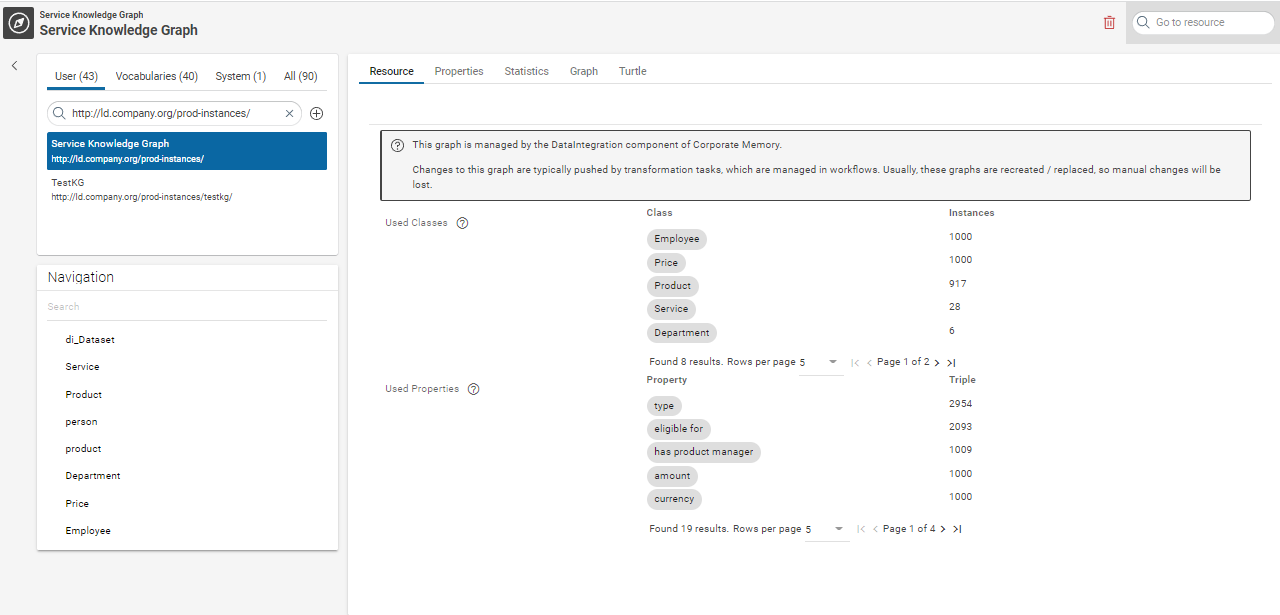Switch to the Turtle tab

632,71
